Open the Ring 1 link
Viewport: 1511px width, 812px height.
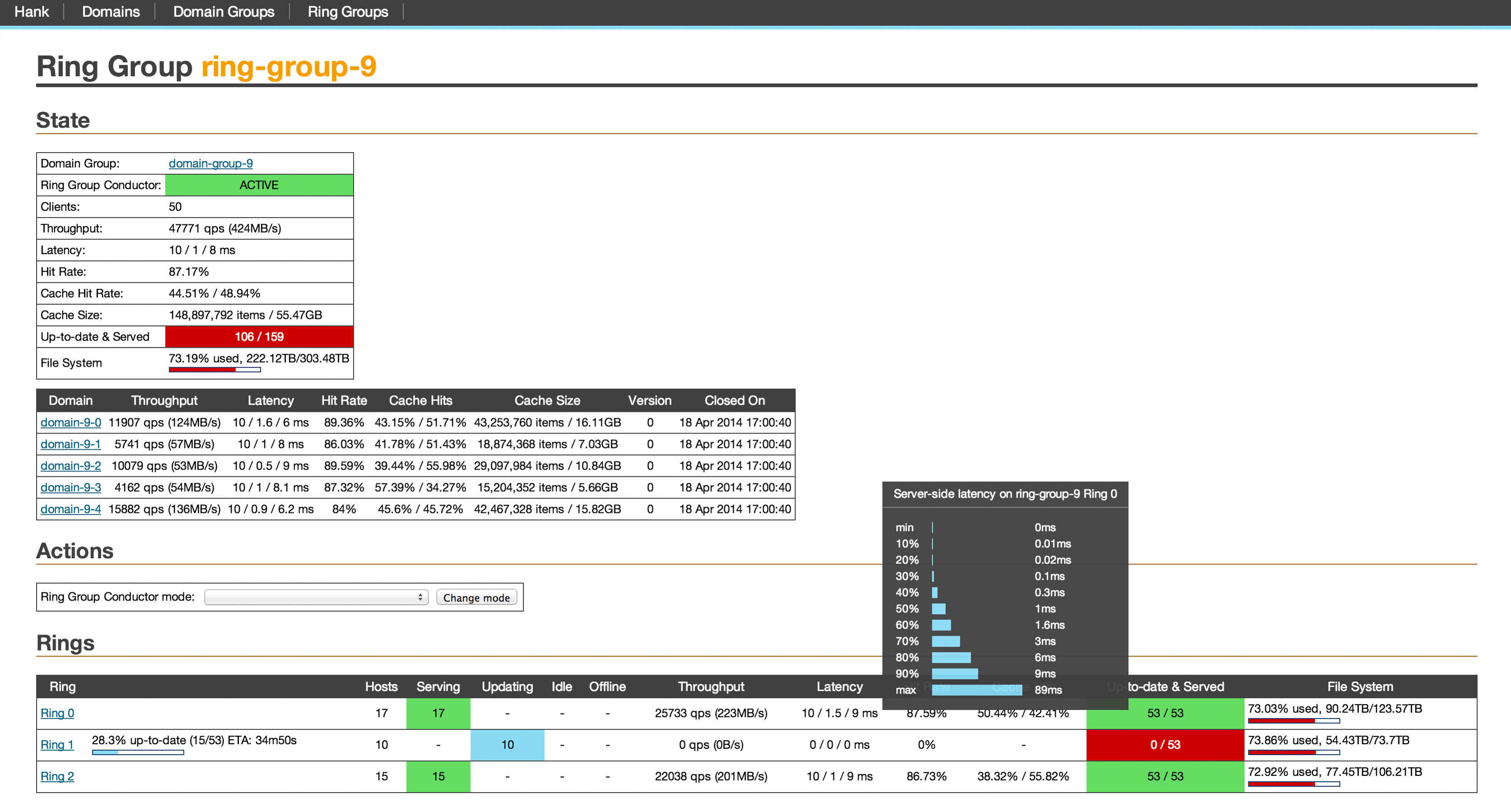tap(57, 745)
